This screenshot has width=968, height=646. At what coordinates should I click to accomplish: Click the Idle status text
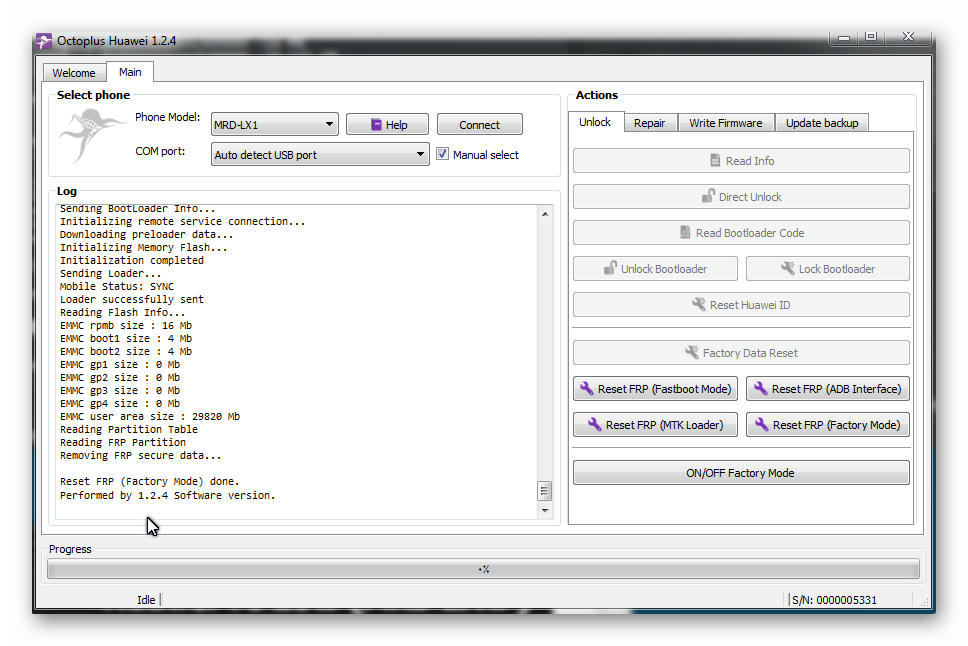coord(146,600)
